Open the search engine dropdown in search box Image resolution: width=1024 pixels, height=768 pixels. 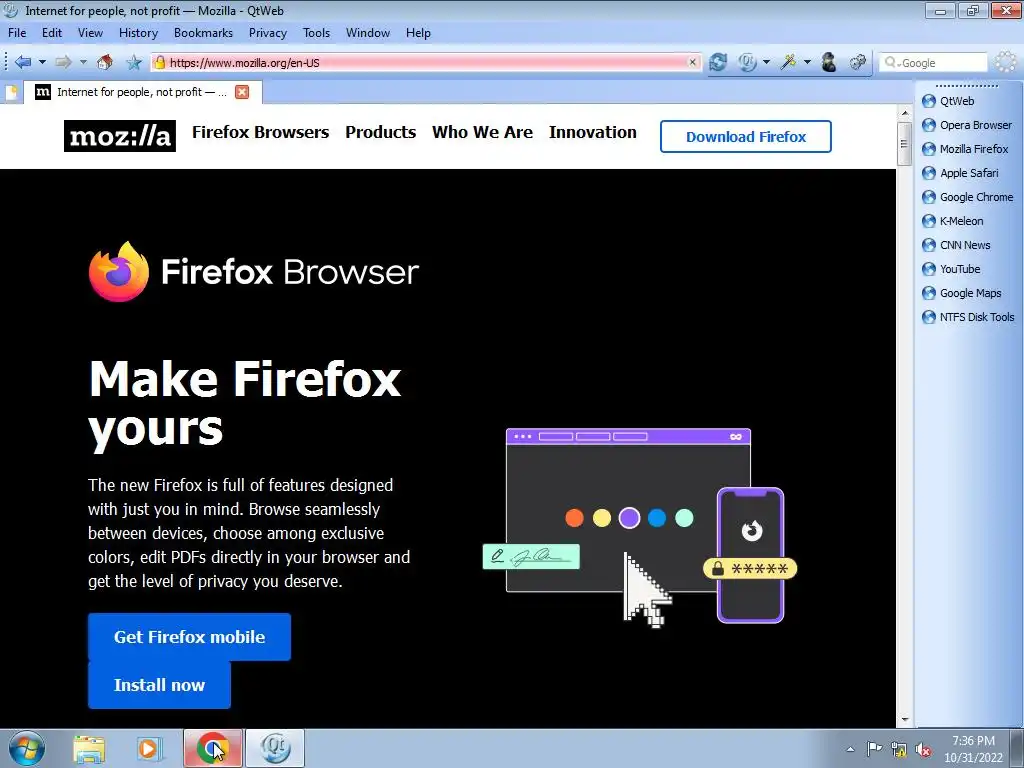pos(892,63)
